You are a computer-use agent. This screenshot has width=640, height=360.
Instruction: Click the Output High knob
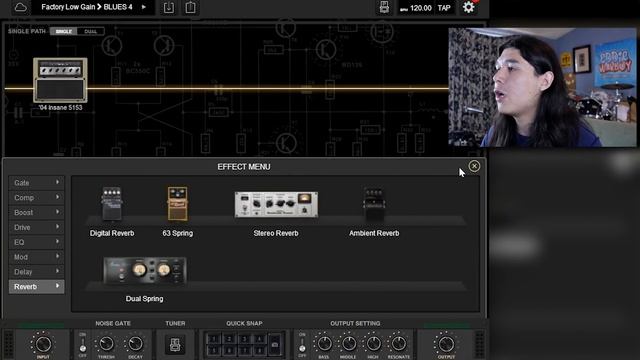click(373, 344)
